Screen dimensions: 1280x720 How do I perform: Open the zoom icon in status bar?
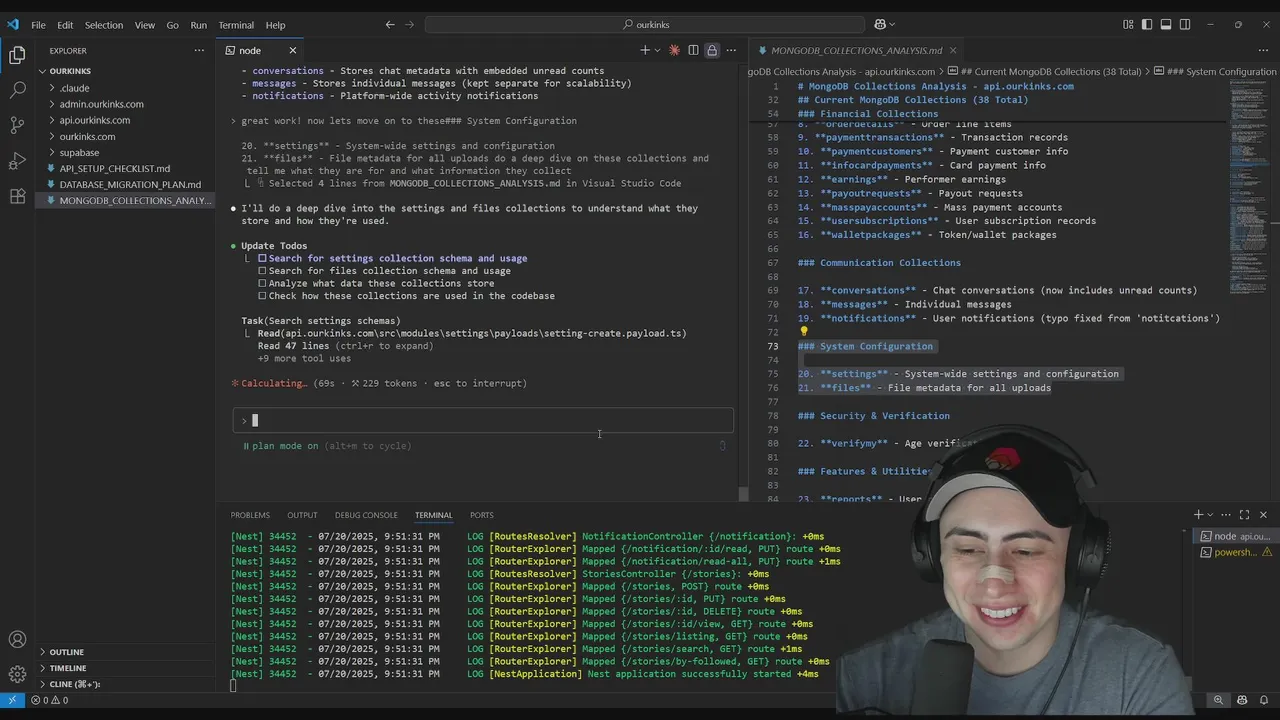(x=1218, y=700)
